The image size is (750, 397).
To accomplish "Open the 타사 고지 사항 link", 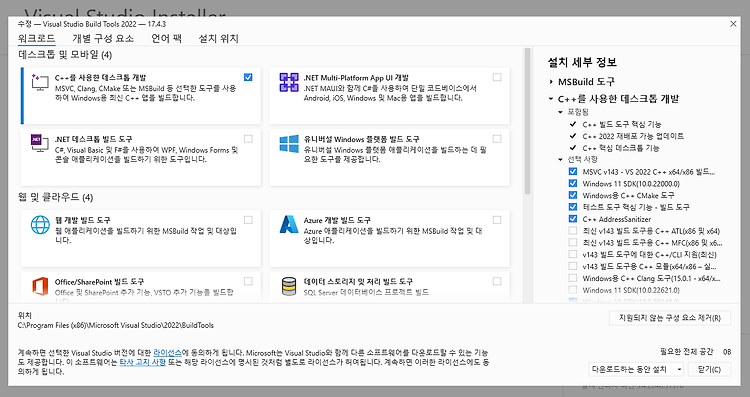I will point(142,362).
